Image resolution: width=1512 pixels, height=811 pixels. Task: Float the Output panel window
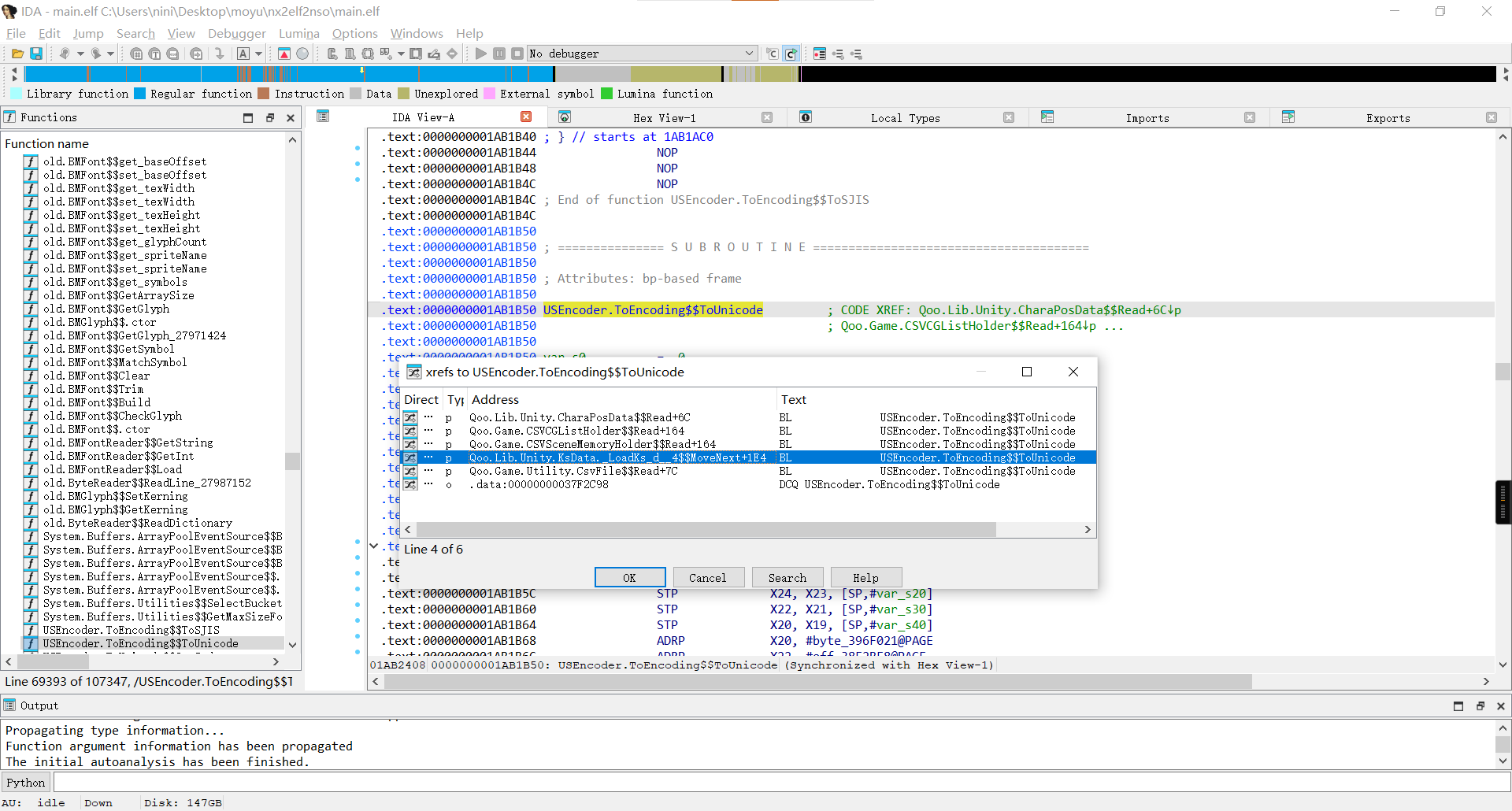click(1480, 706)
